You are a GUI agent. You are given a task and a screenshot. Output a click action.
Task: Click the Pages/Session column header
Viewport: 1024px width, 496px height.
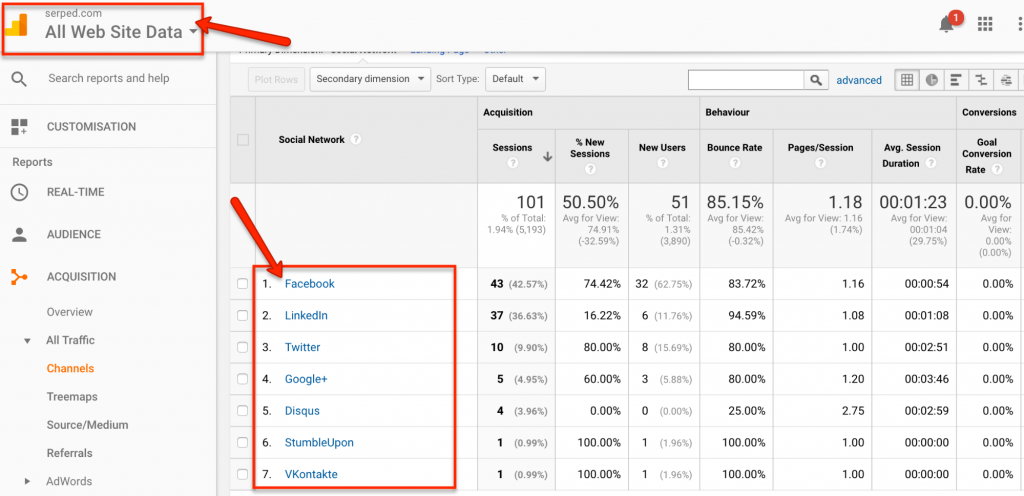tap(821, 148)
